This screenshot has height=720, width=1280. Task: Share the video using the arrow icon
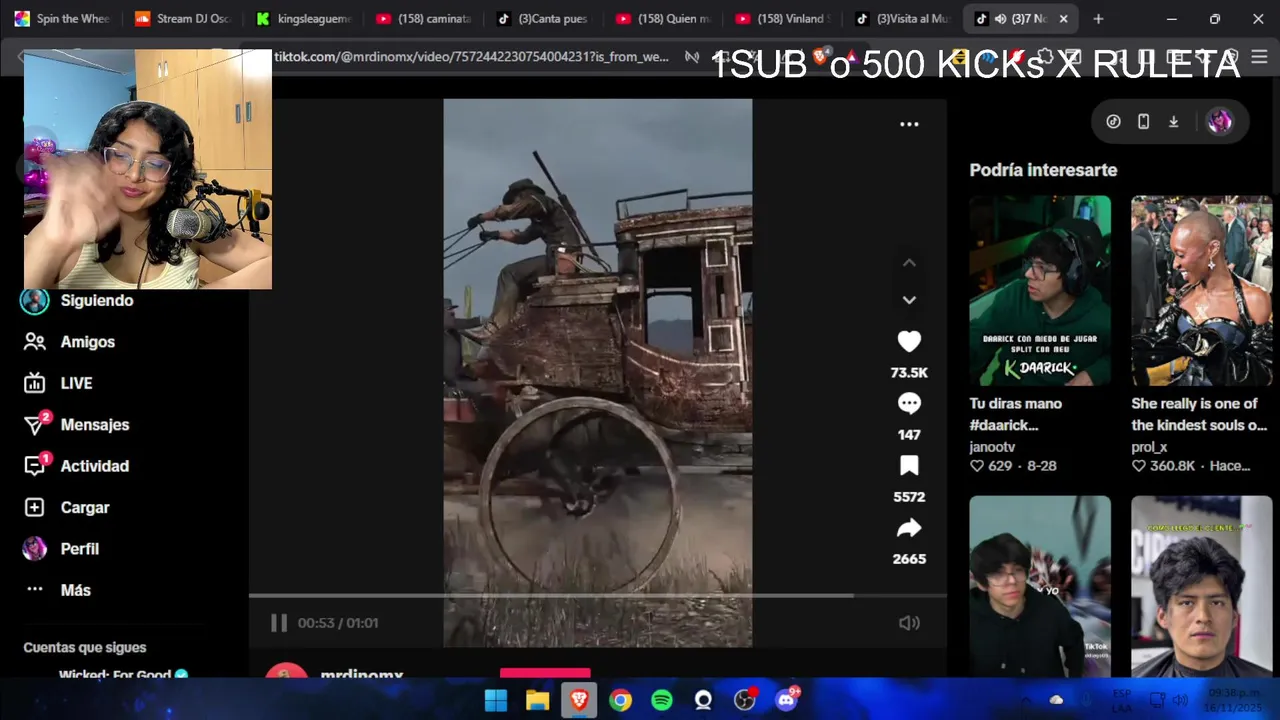point(909,528)
